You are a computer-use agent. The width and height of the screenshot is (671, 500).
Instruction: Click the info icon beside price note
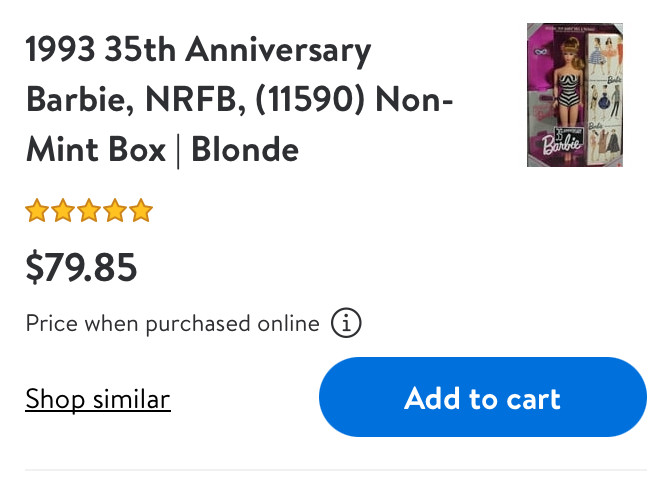point(346,324)
